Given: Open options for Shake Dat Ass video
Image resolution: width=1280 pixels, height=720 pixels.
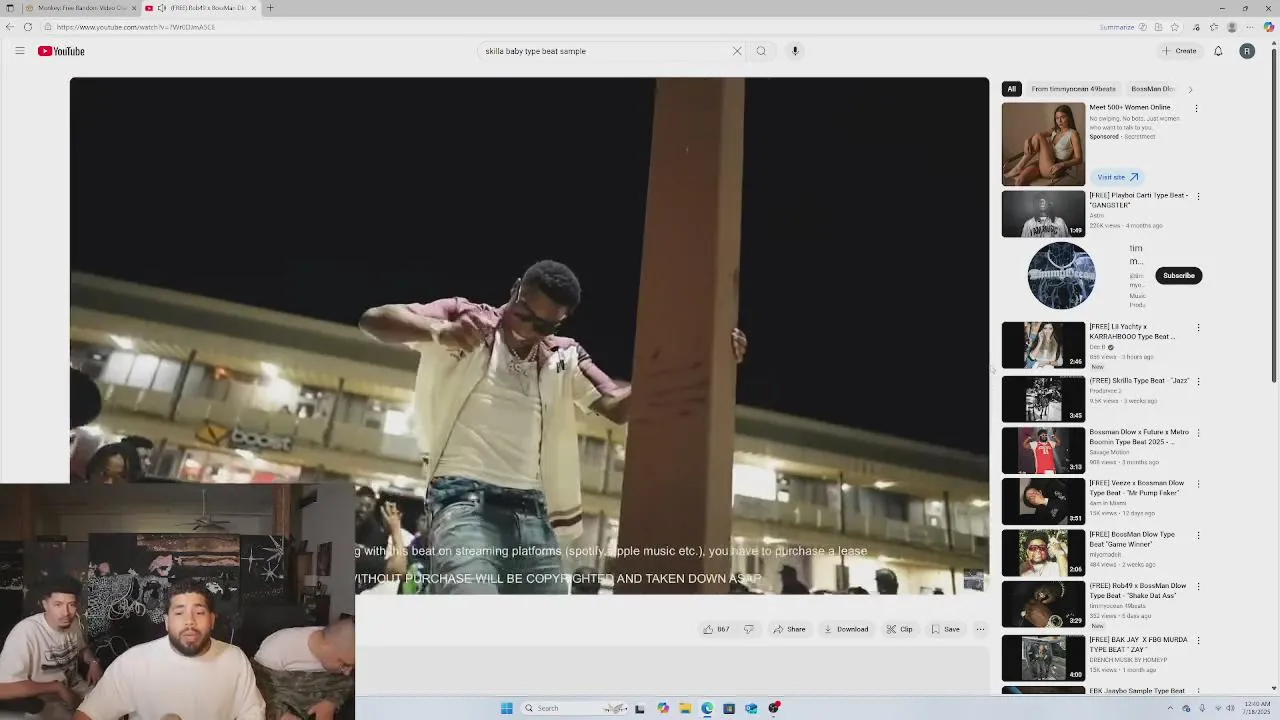Looking at the screenshot, I should (1198, 586).
